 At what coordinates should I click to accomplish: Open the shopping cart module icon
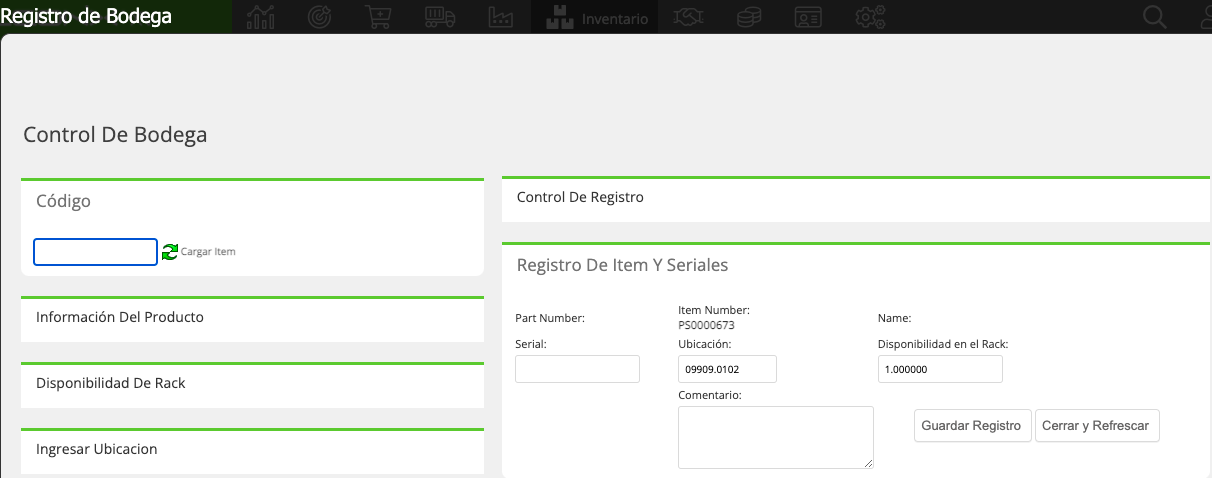point(378,17)
